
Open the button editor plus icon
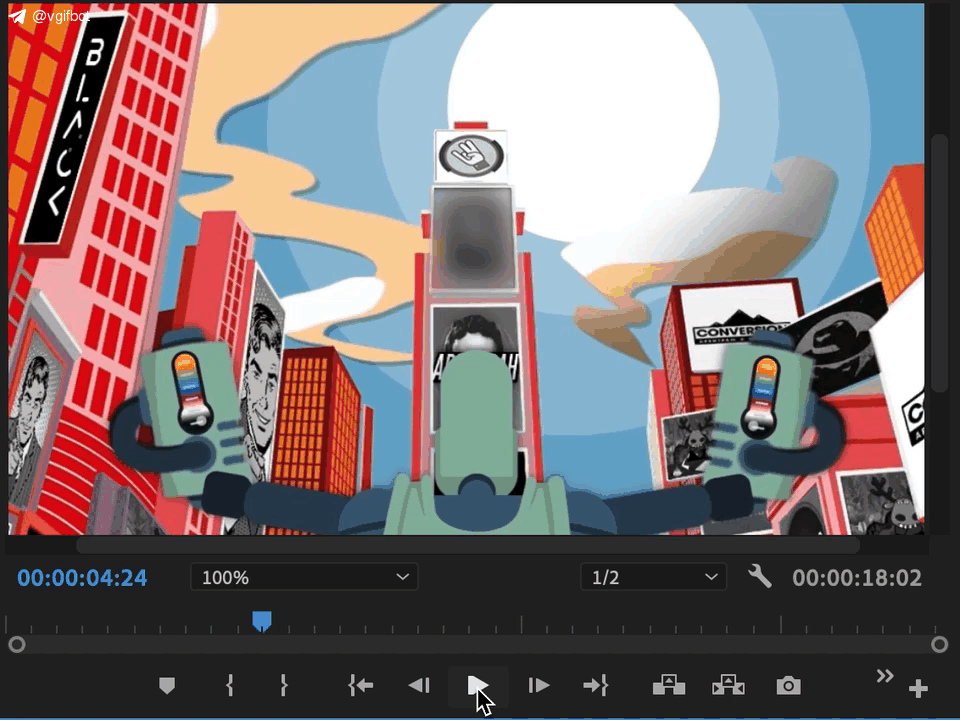(918, 689)
